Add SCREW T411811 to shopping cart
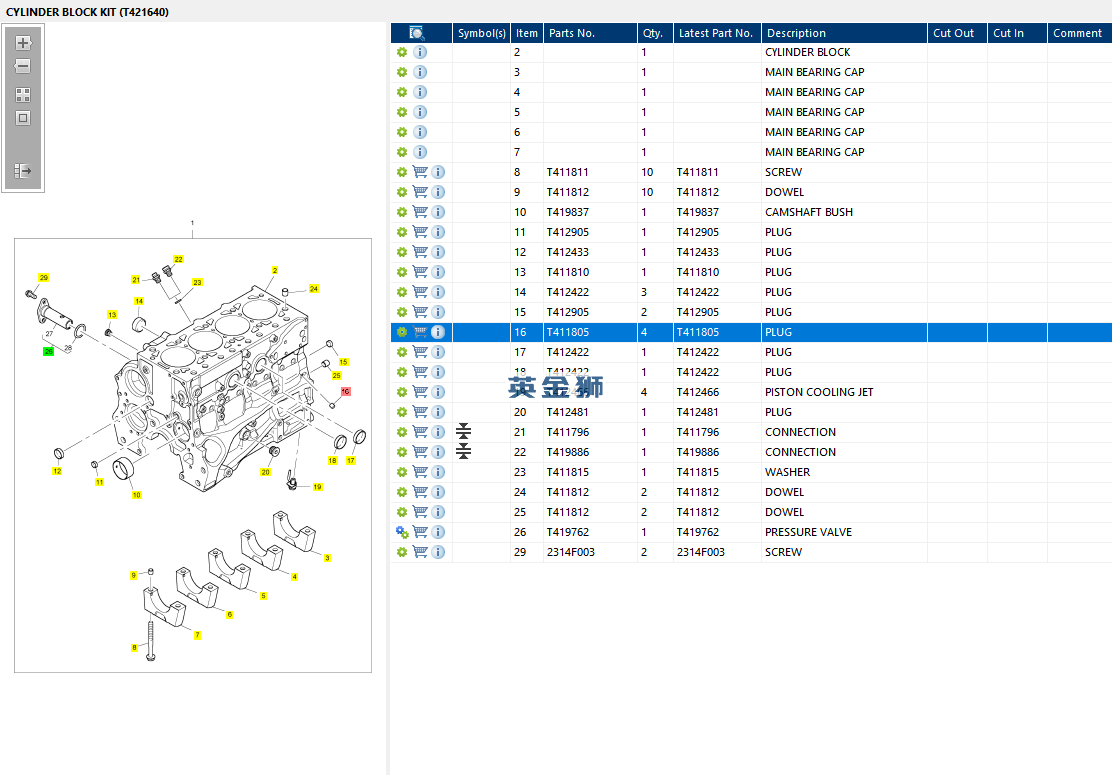This screenshot has height=775, width=1112. tap(420, 172)
